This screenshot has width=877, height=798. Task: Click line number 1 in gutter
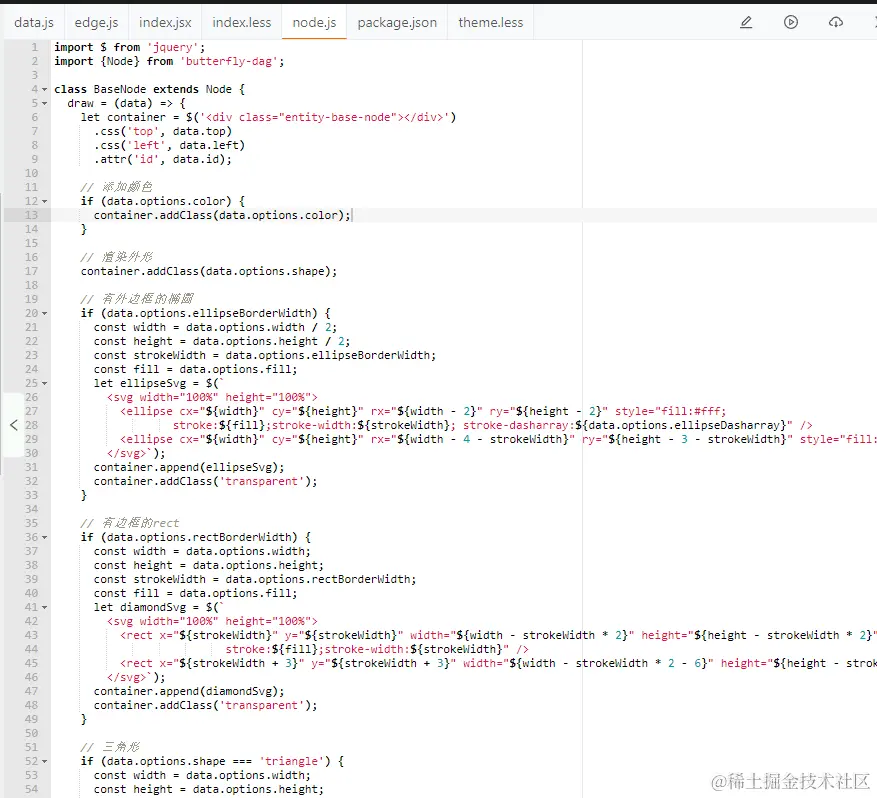35,48
